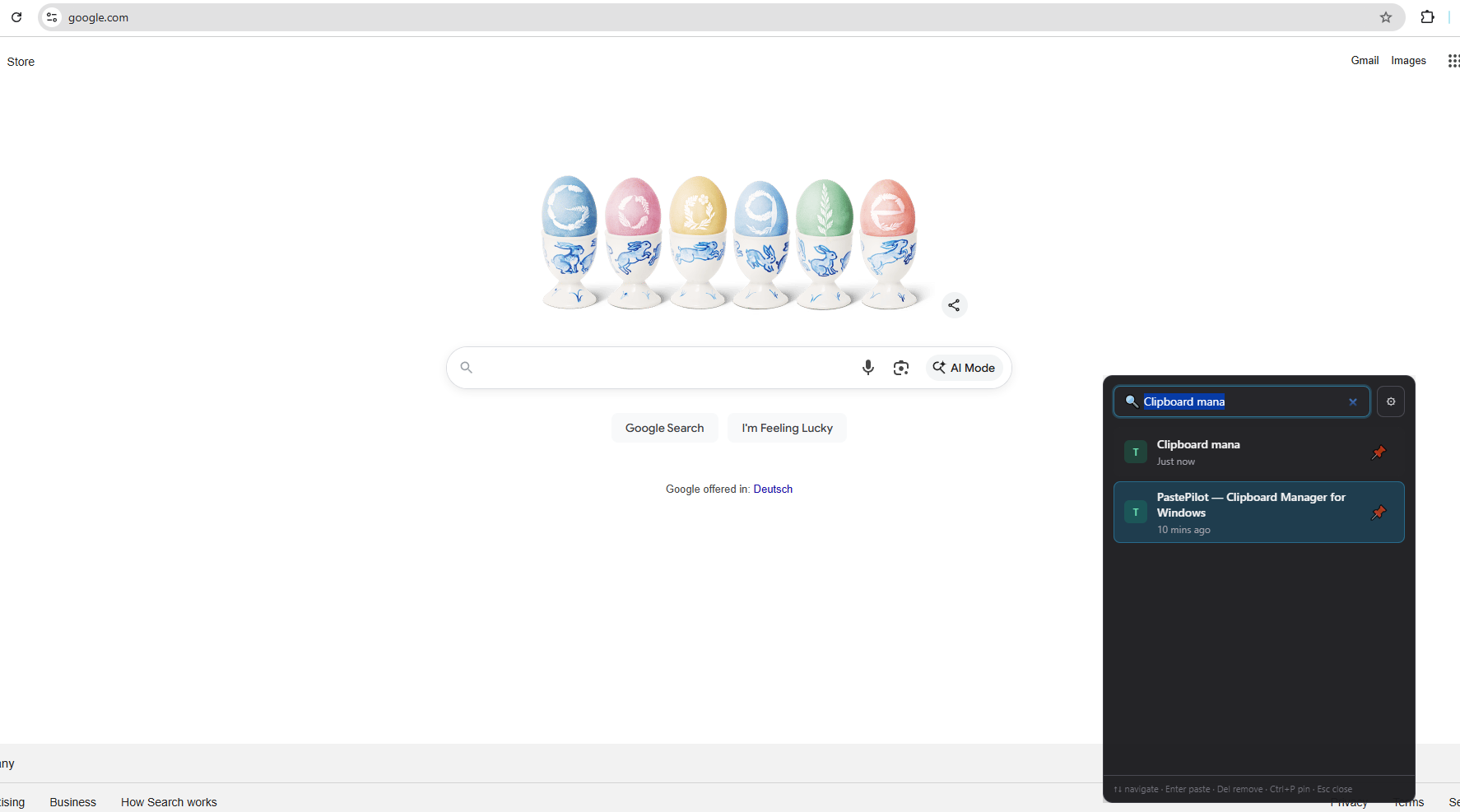Open Gmail link
Image resolution: width=1460 pixels, height=812 pixels.
pyautogui.click(x=1365, y=60)
